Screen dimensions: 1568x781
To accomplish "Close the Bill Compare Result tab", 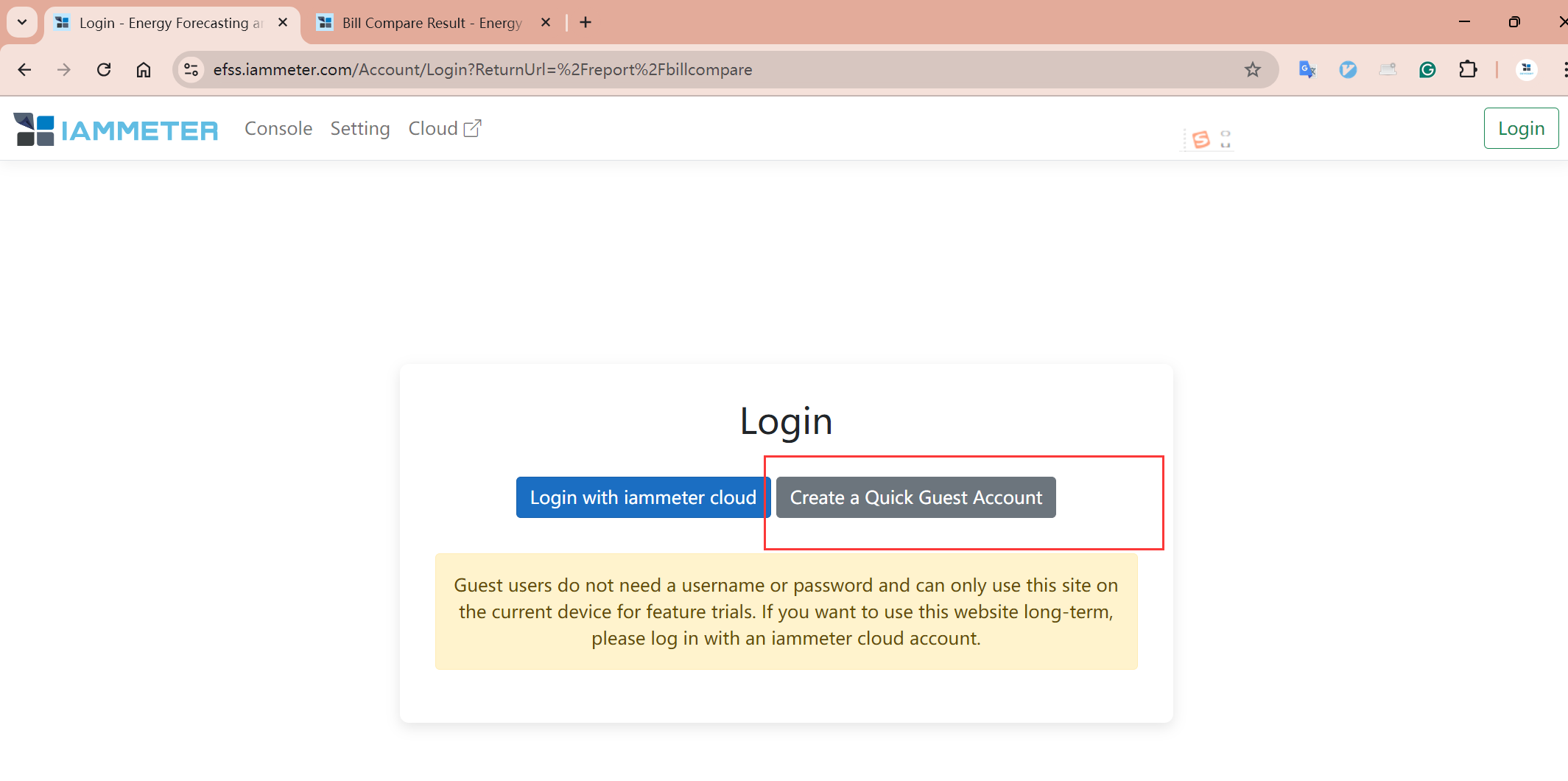I will click(x=546, y=23).
